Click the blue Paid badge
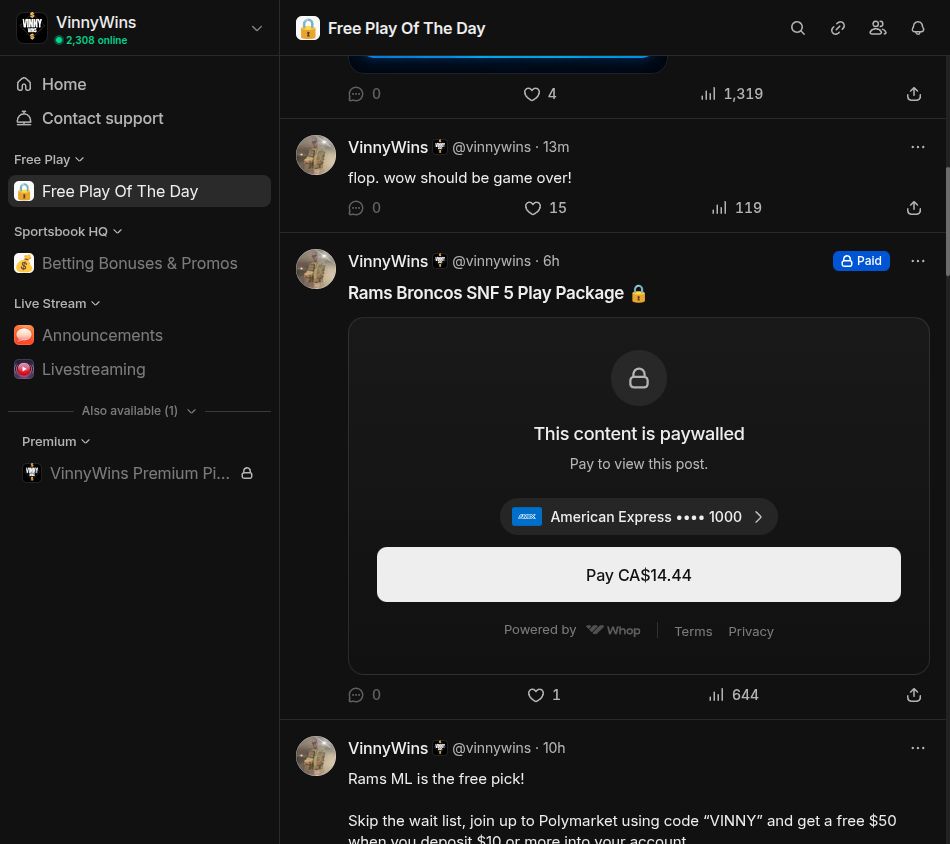The image size is (950, 844). [861, 261]
